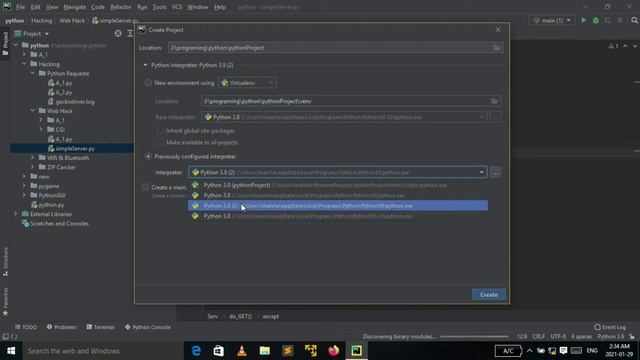640x360 pixels.
Task: Select simpleServer.py in project tree
Action: coord(75,149)
